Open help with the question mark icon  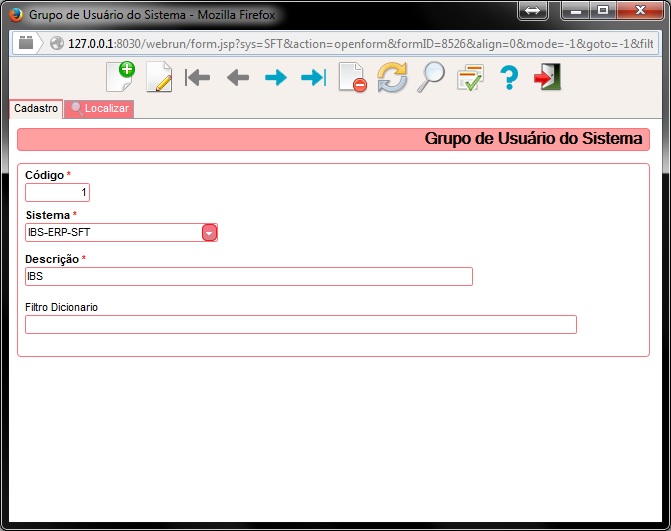pos(509,77)
